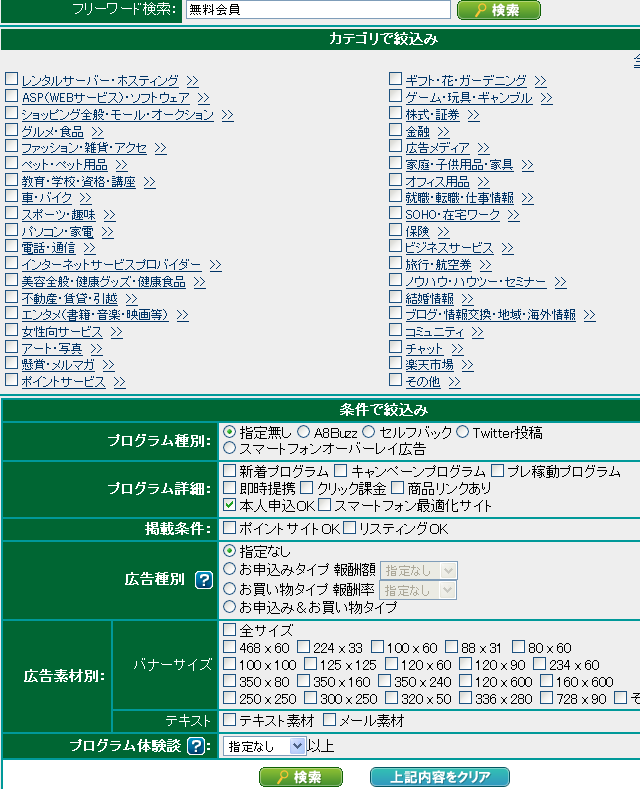Click the >> arrow next to コミュニティ

tap(477, 332)
